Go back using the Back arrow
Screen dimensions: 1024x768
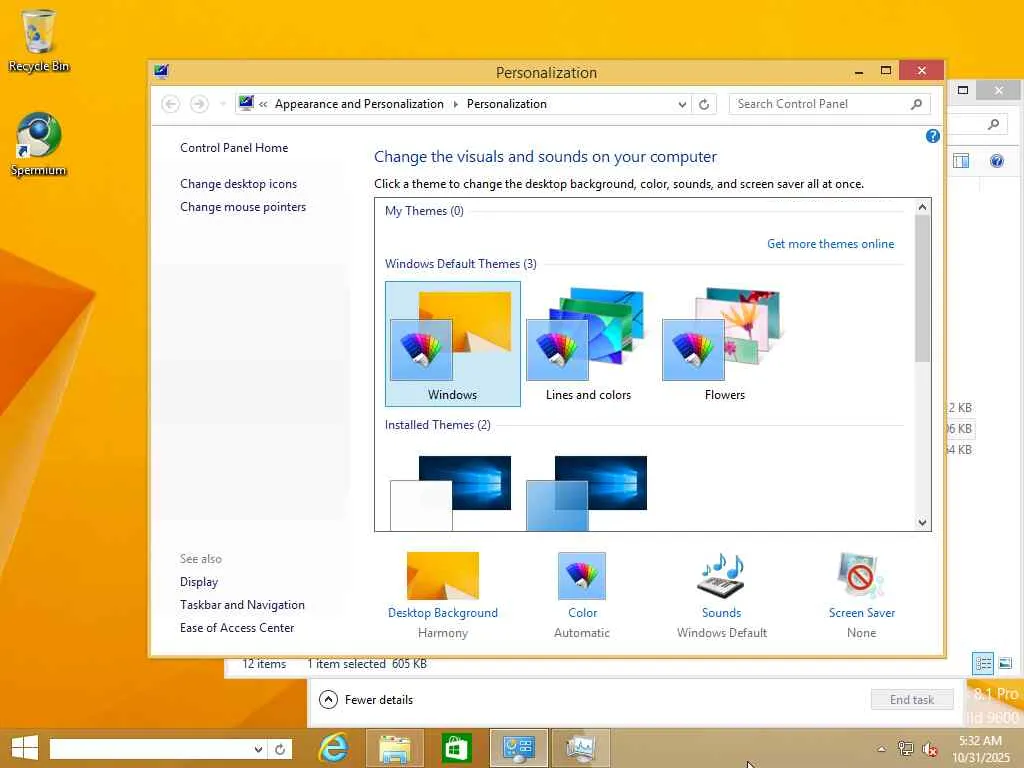(170, 104)
